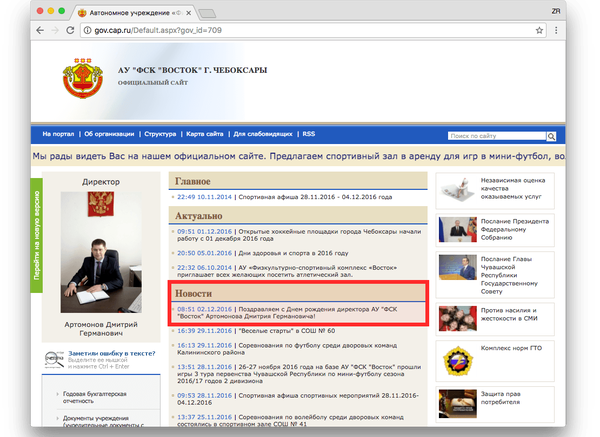
Task: Switch to Для слабовидящих version
Action: pyautogui.click(x=263, y=133)
